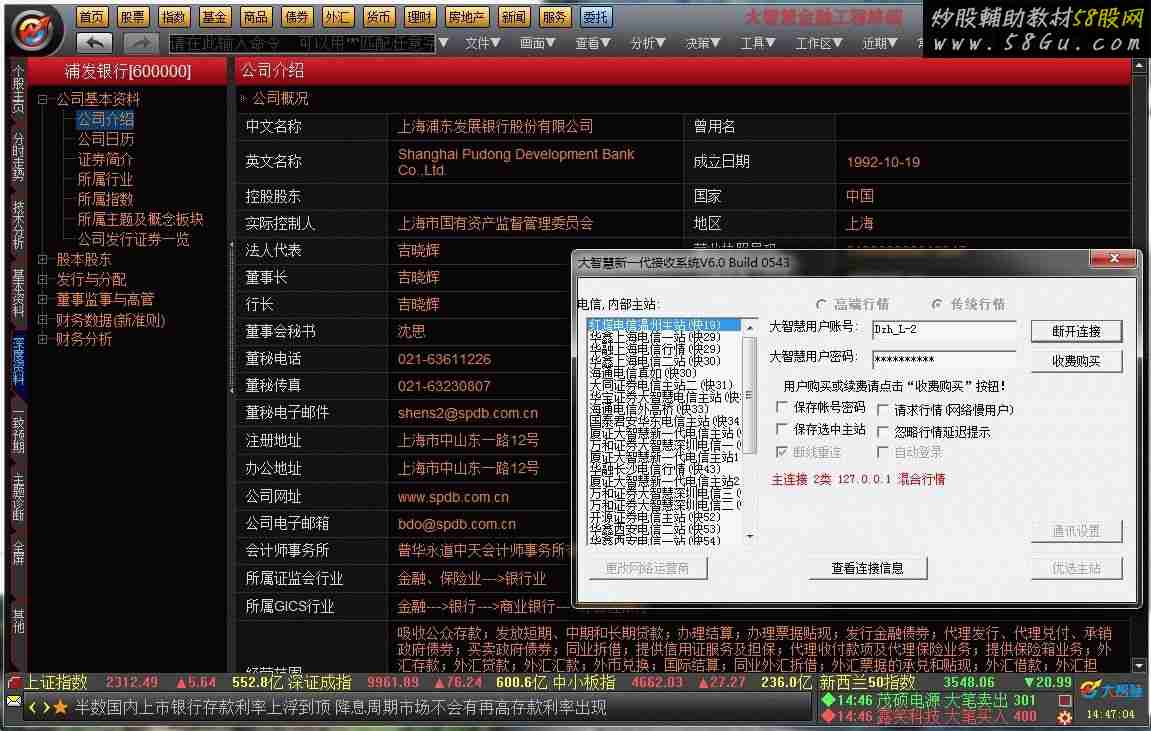Click the back arrow navigation button
This screenshot has width=1151, height=731.
pyautogui.click(x=95, y=43)
